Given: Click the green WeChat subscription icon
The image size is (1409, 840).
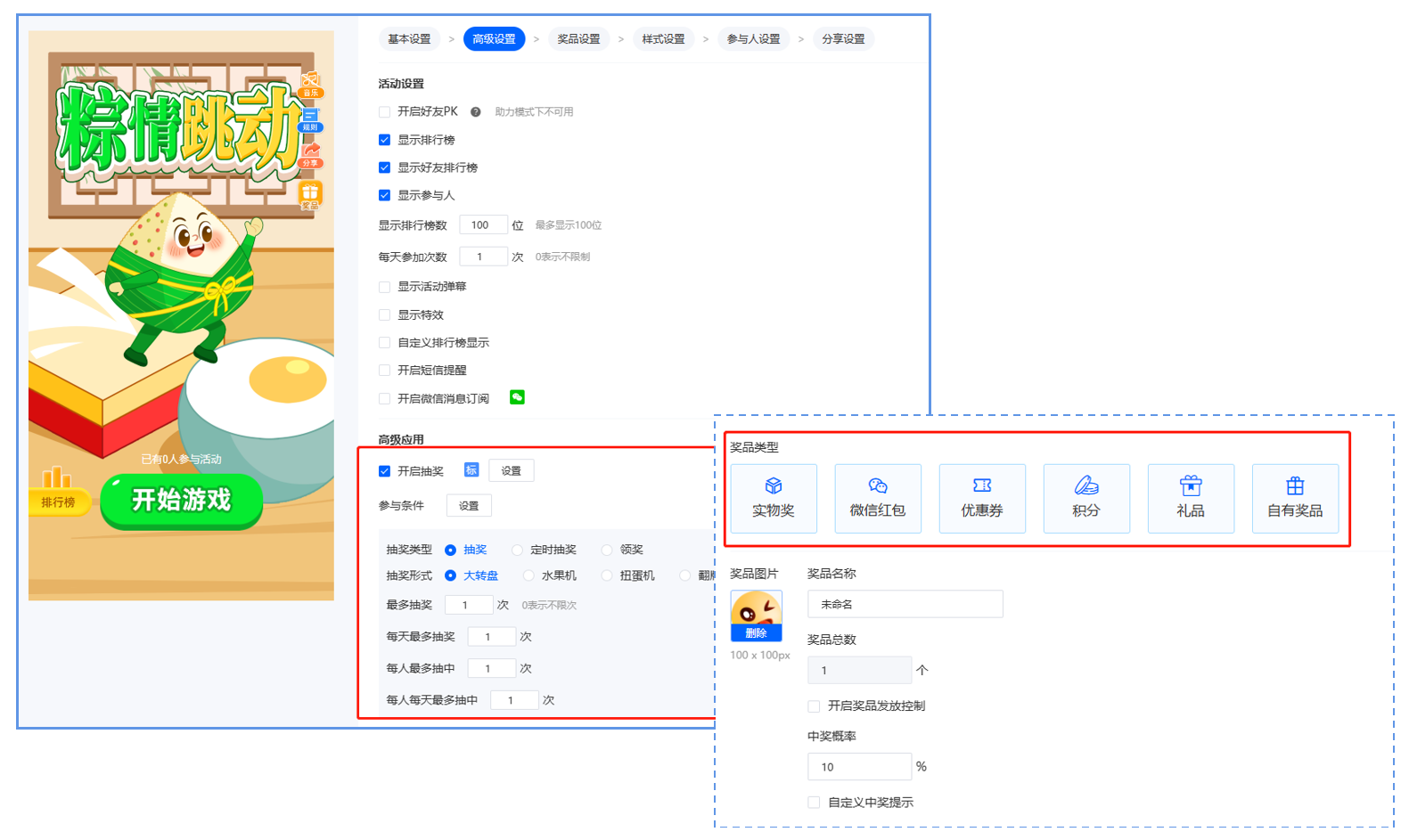Looking at the screenshot, I should pos(517,397).
